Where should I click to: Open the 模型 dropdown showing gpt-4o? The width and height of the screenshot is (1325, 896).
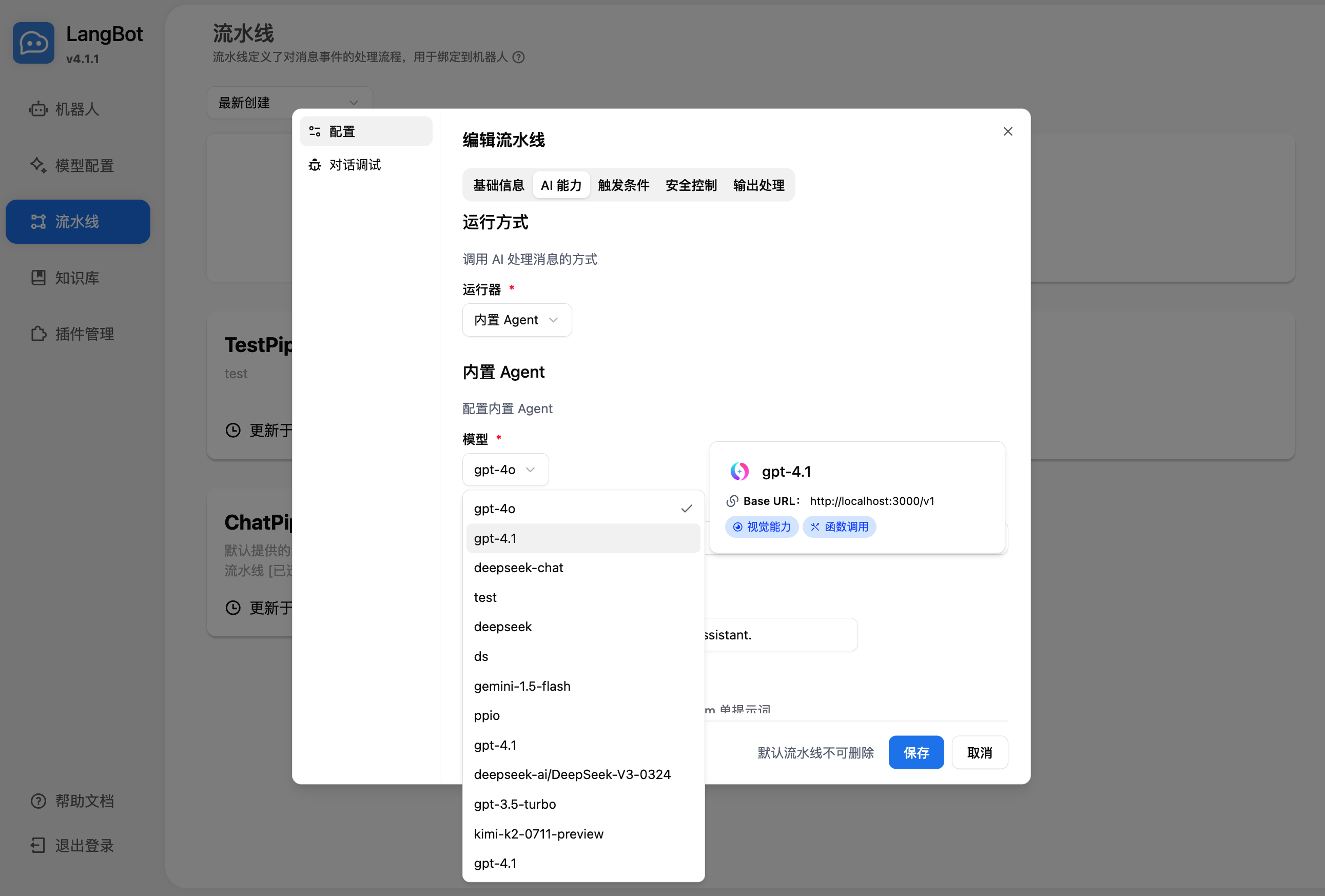click(504, 469)
